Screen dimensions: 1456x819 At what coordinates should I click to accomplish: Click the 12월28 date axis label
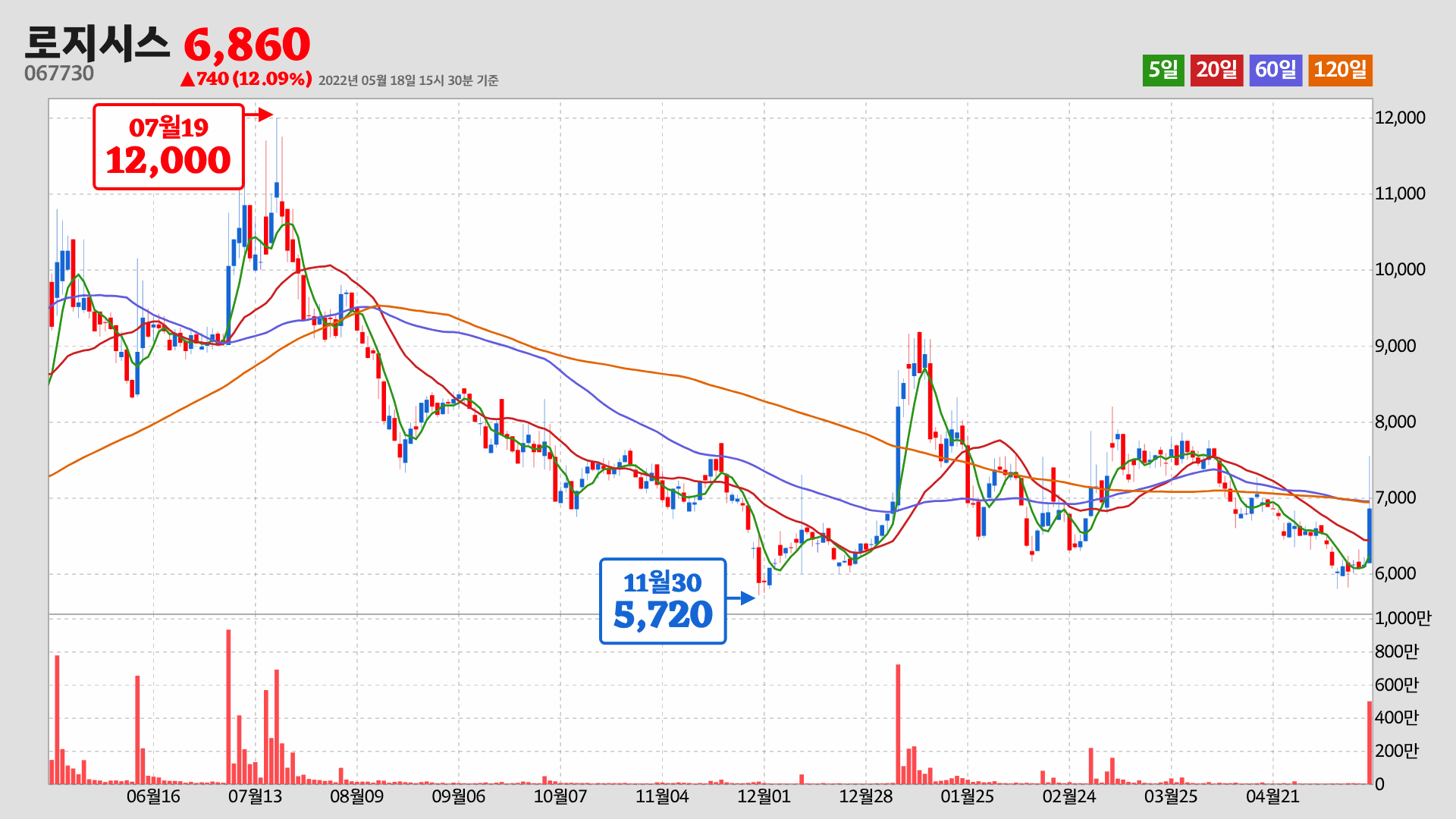pyautogui.click(x=865, y=796)
